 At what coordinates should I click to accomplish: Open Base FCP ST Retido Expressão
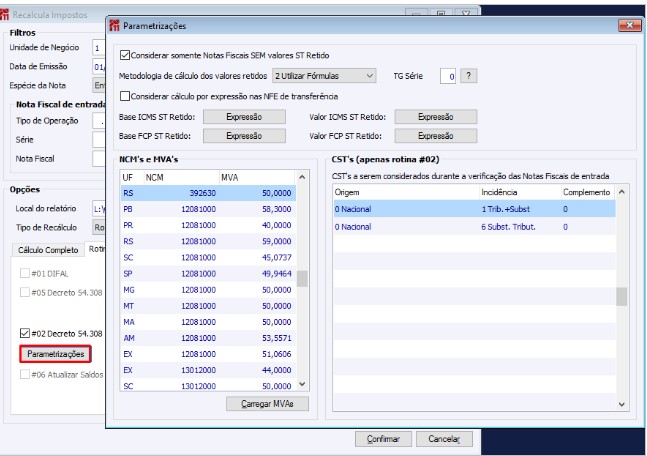click(x=244, y=136)
